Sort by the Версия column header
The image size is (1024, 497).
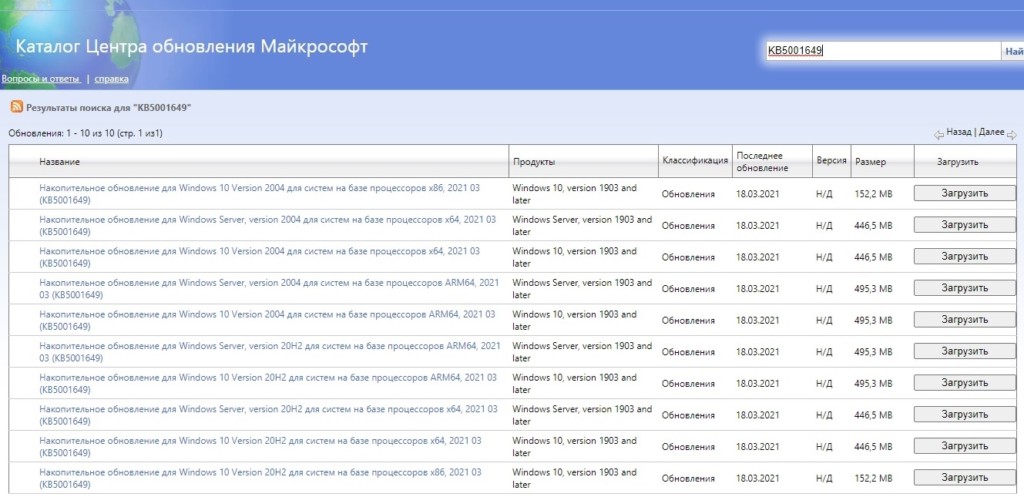click(831, 161)
